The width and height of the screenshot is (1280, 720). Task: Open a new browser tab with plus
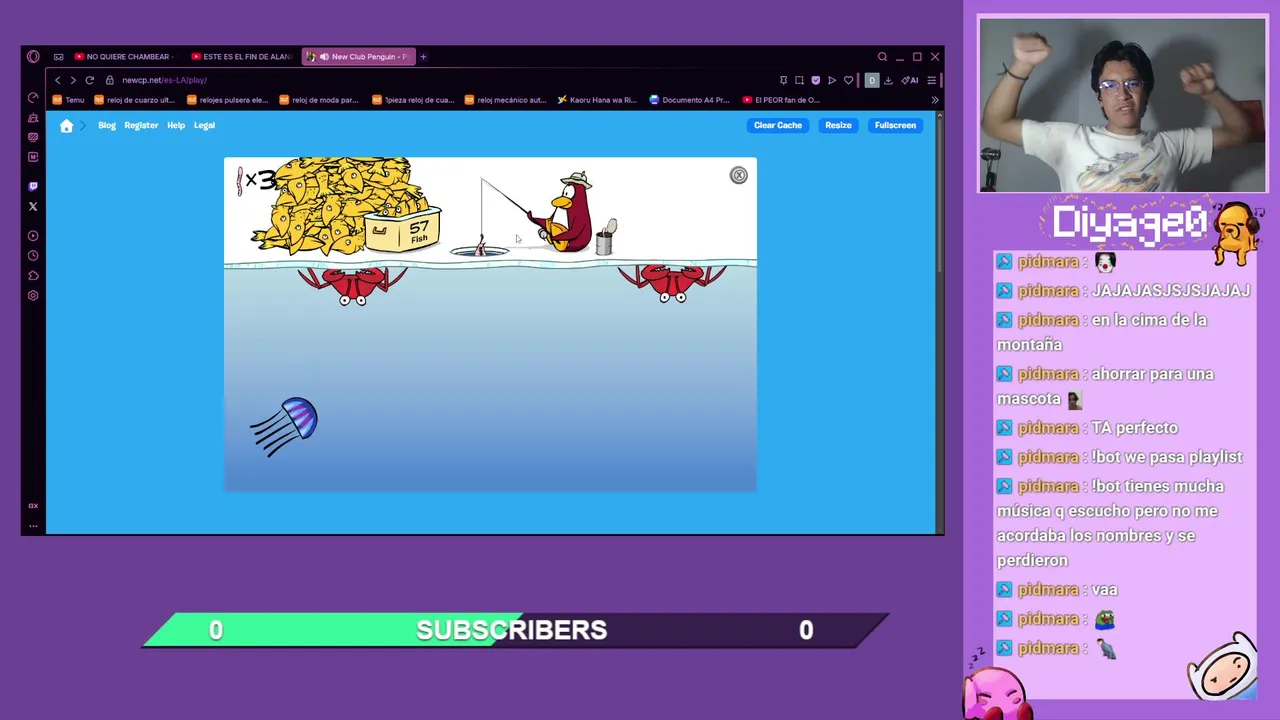tap(423, 57)
